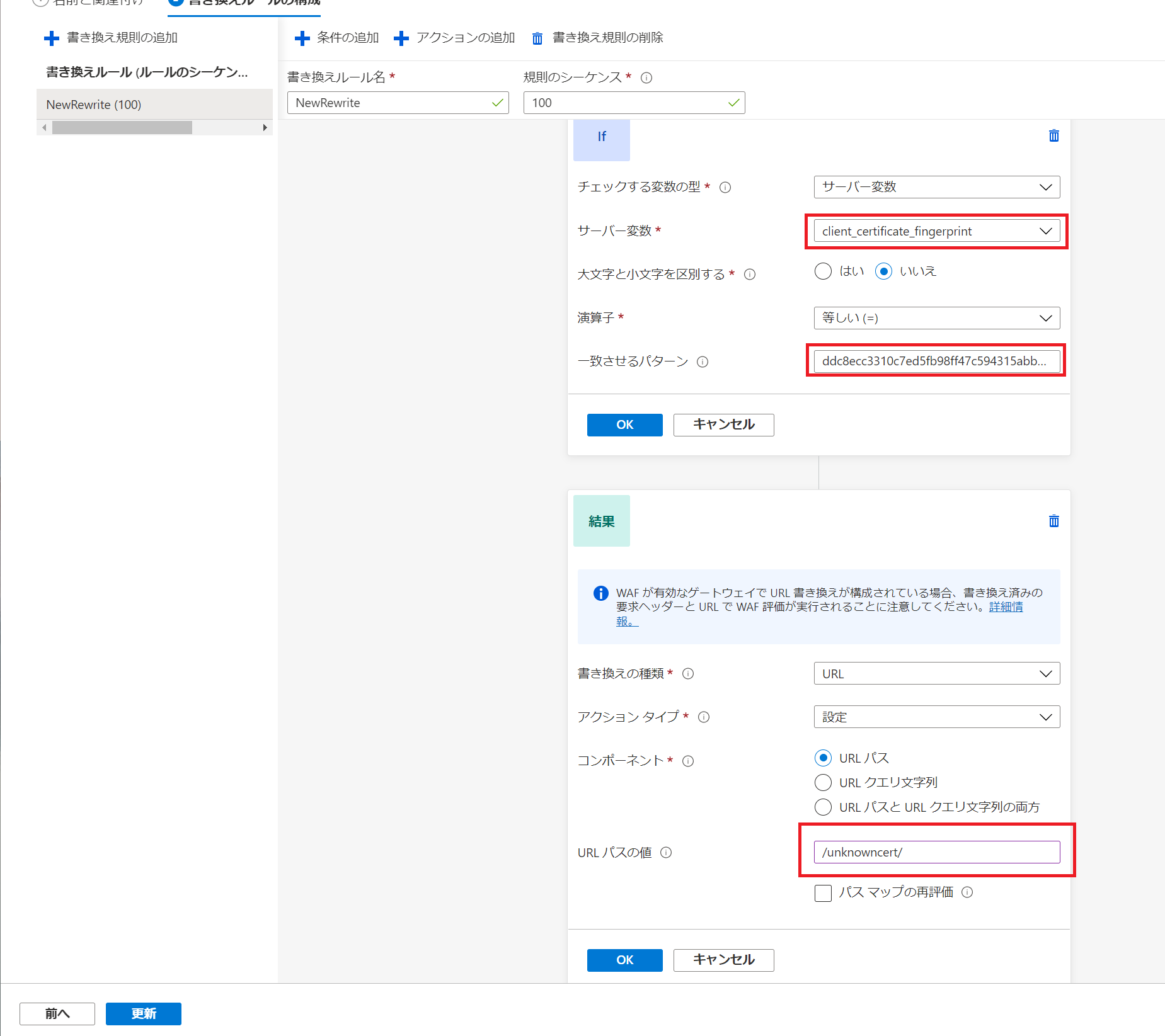The image size is (1165, 1036).
Task: Click the info icon next to 規則のシーケンス
Action: pyautogui.click(x=646, y=77)
